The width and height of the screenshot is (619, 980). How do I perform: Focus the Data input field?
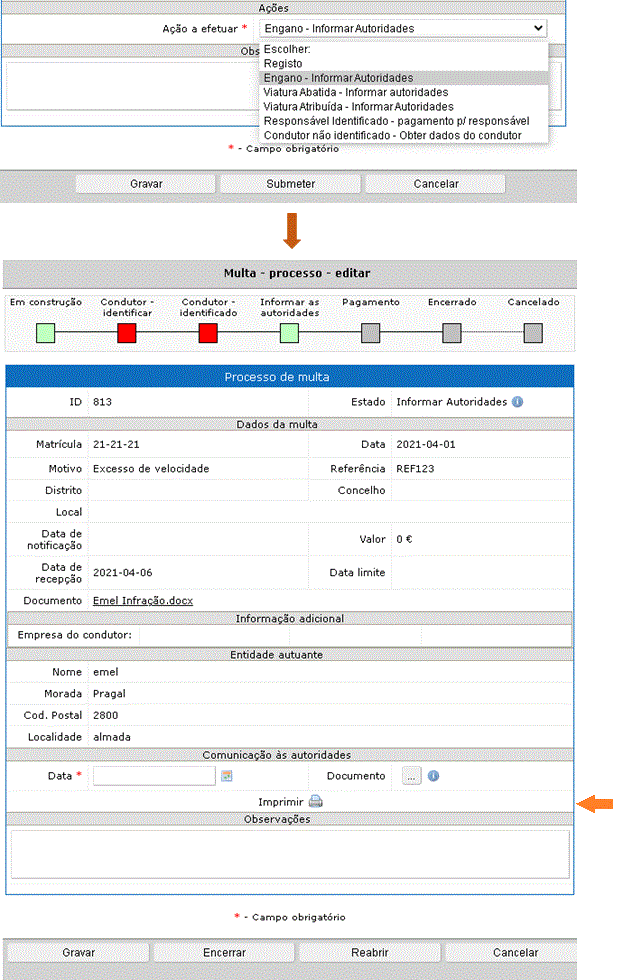(154, 776)
